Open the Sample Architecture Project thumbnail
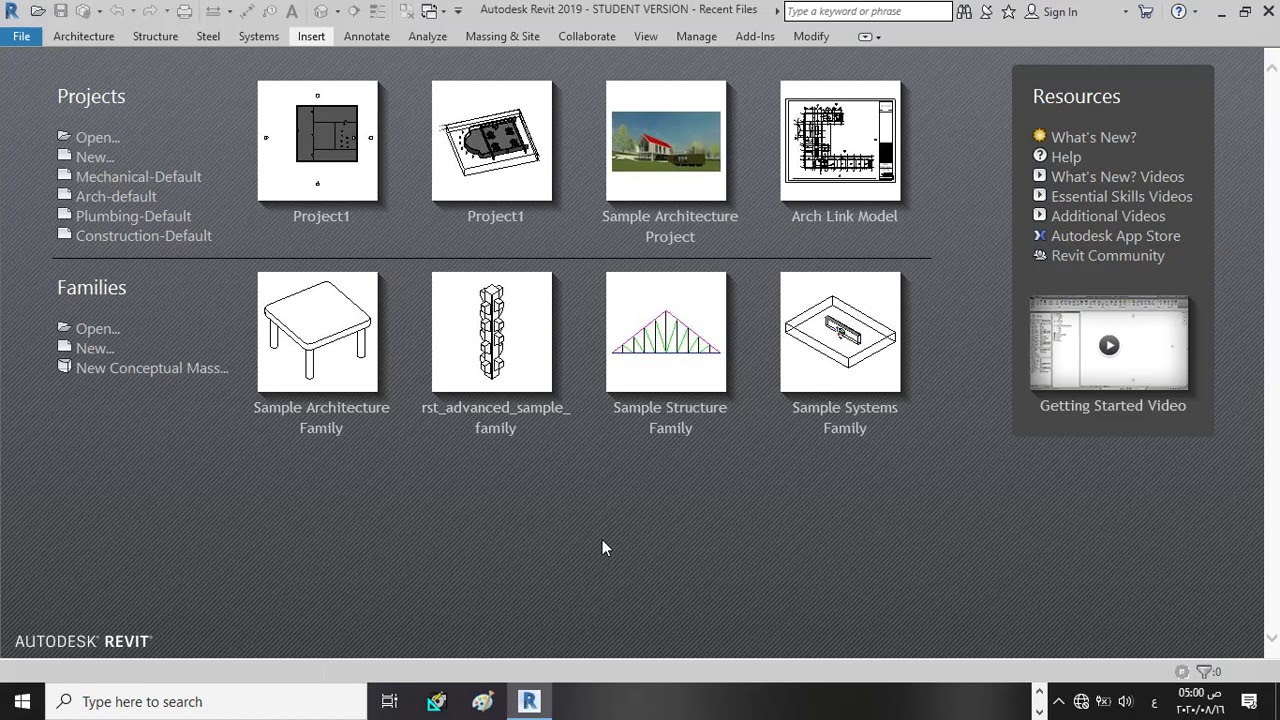The image size is (1280, 720). [666, 141]
